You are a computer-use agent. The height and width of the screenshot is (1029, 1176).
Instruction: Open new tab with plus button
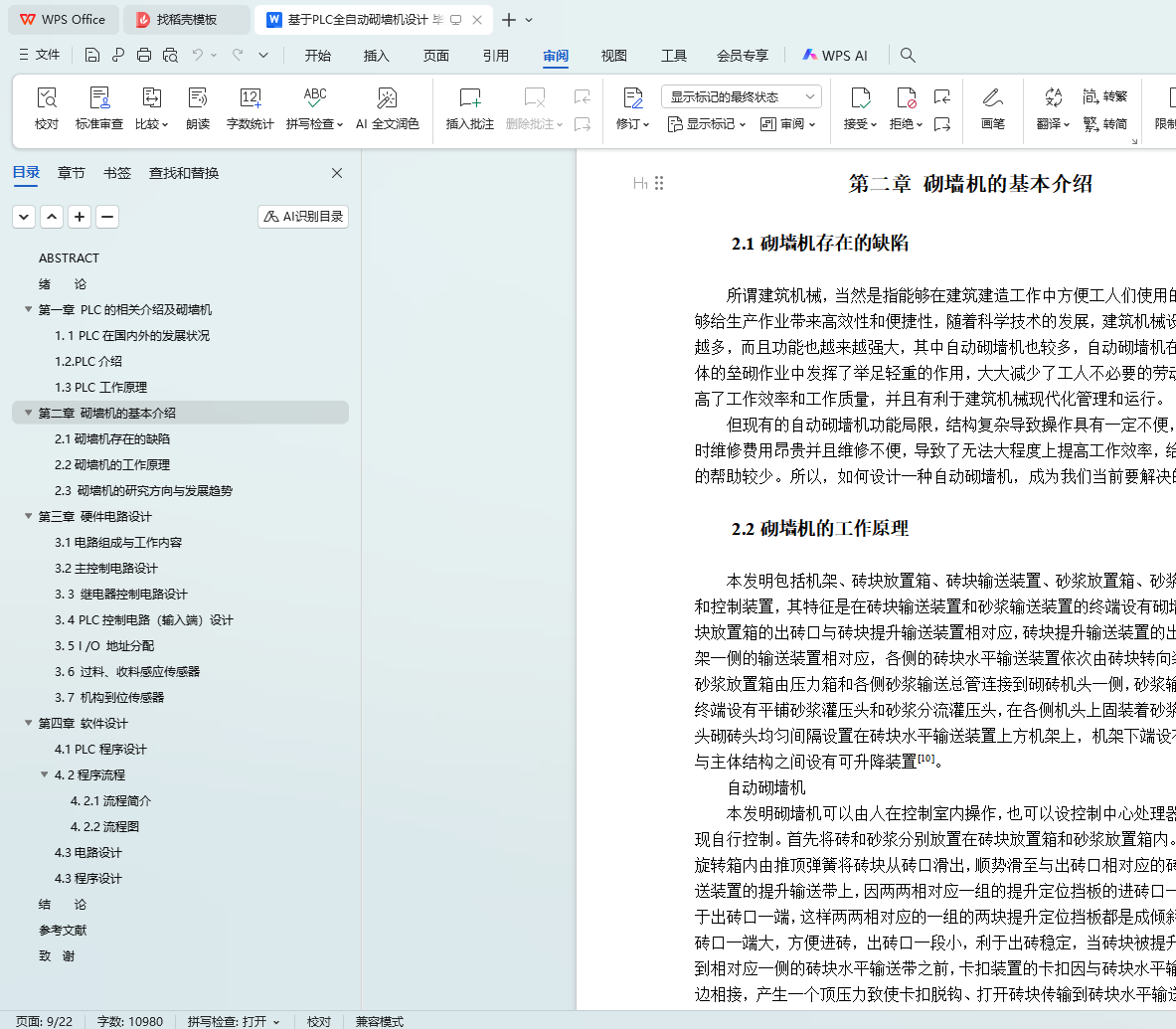509,20
